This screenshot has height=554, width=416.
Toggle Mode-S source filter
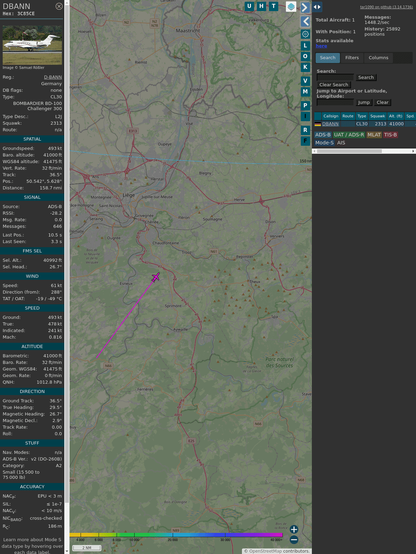click(324, 143)
